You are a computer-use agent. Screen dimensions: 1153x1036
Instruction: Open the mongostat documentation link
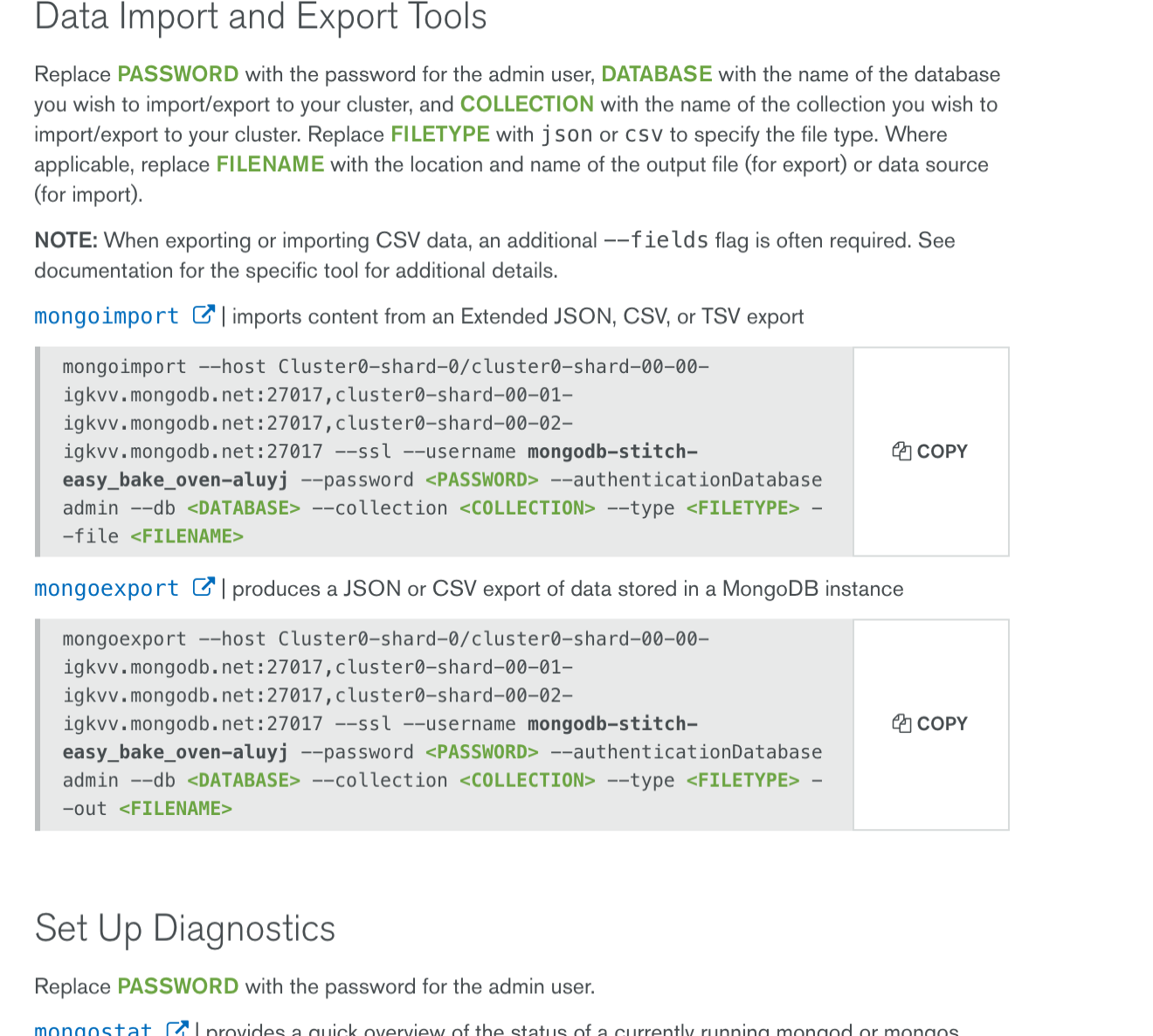pyautogui.click(x=93, y=1030)
